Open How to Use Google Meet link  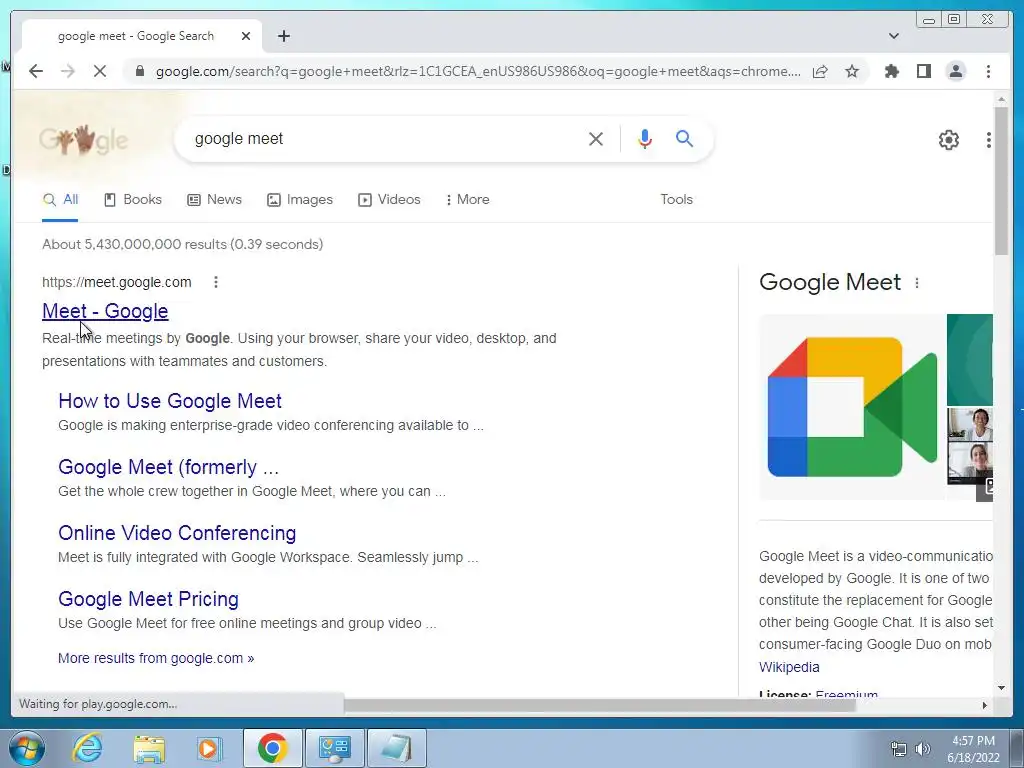point(170,401)
